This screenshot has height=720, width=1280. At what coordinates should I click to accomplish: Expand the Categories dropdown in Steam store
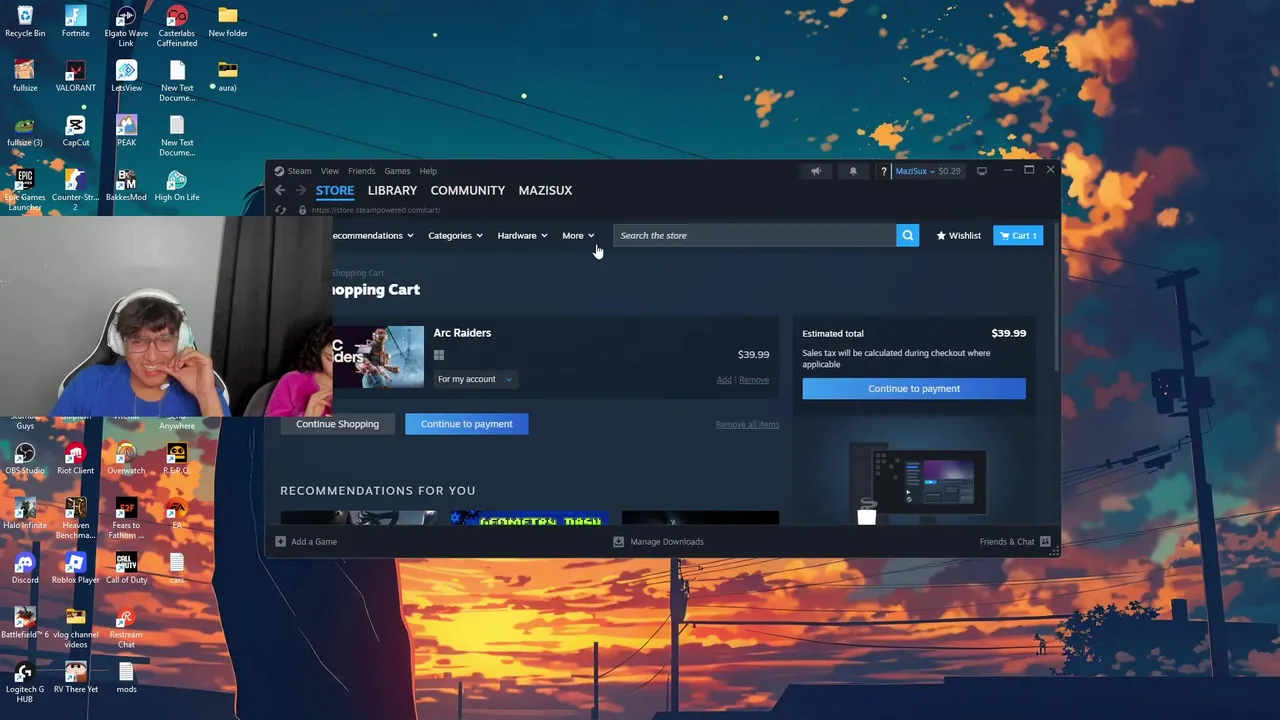point(455,236)
